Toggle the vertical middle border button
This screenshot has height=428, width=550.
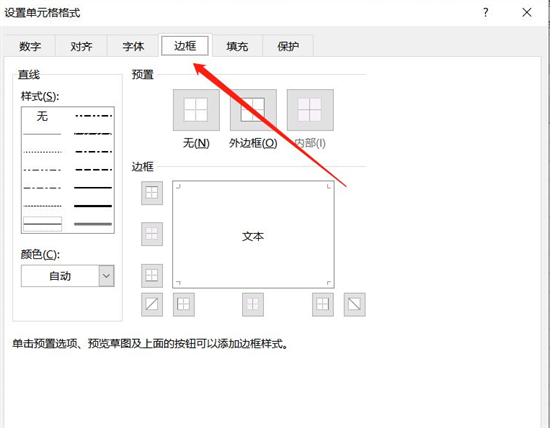(253, 305)
